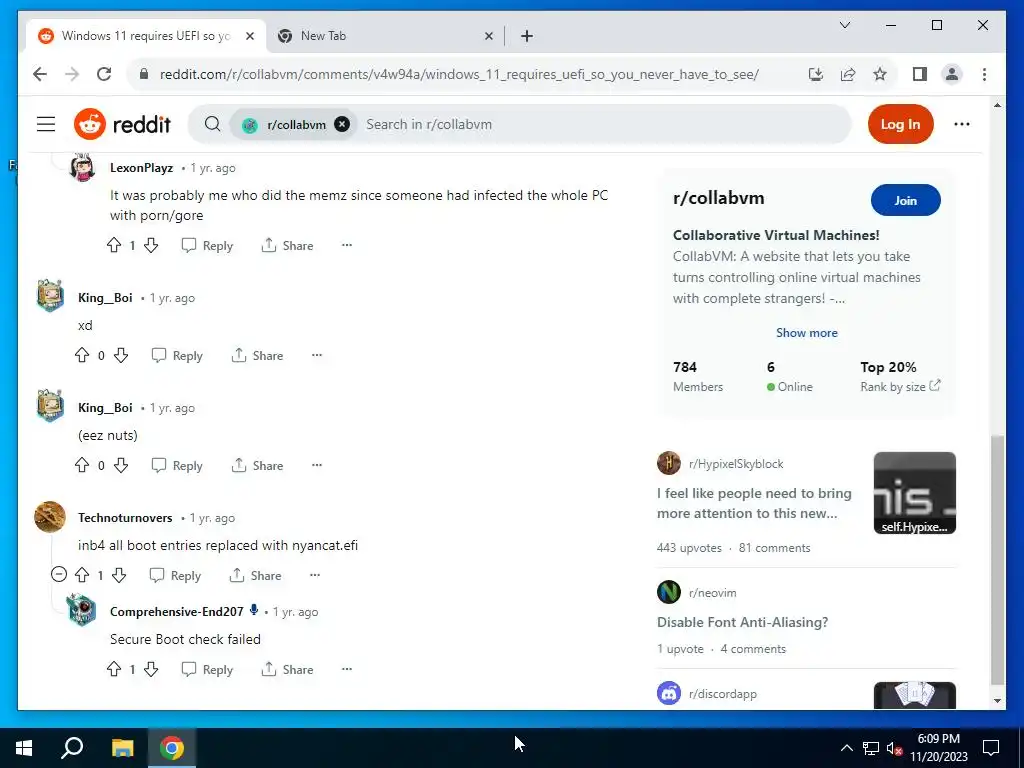Open 'Rank by size' external link
This screenshot has width=1024, height=768.
(900, 387)
